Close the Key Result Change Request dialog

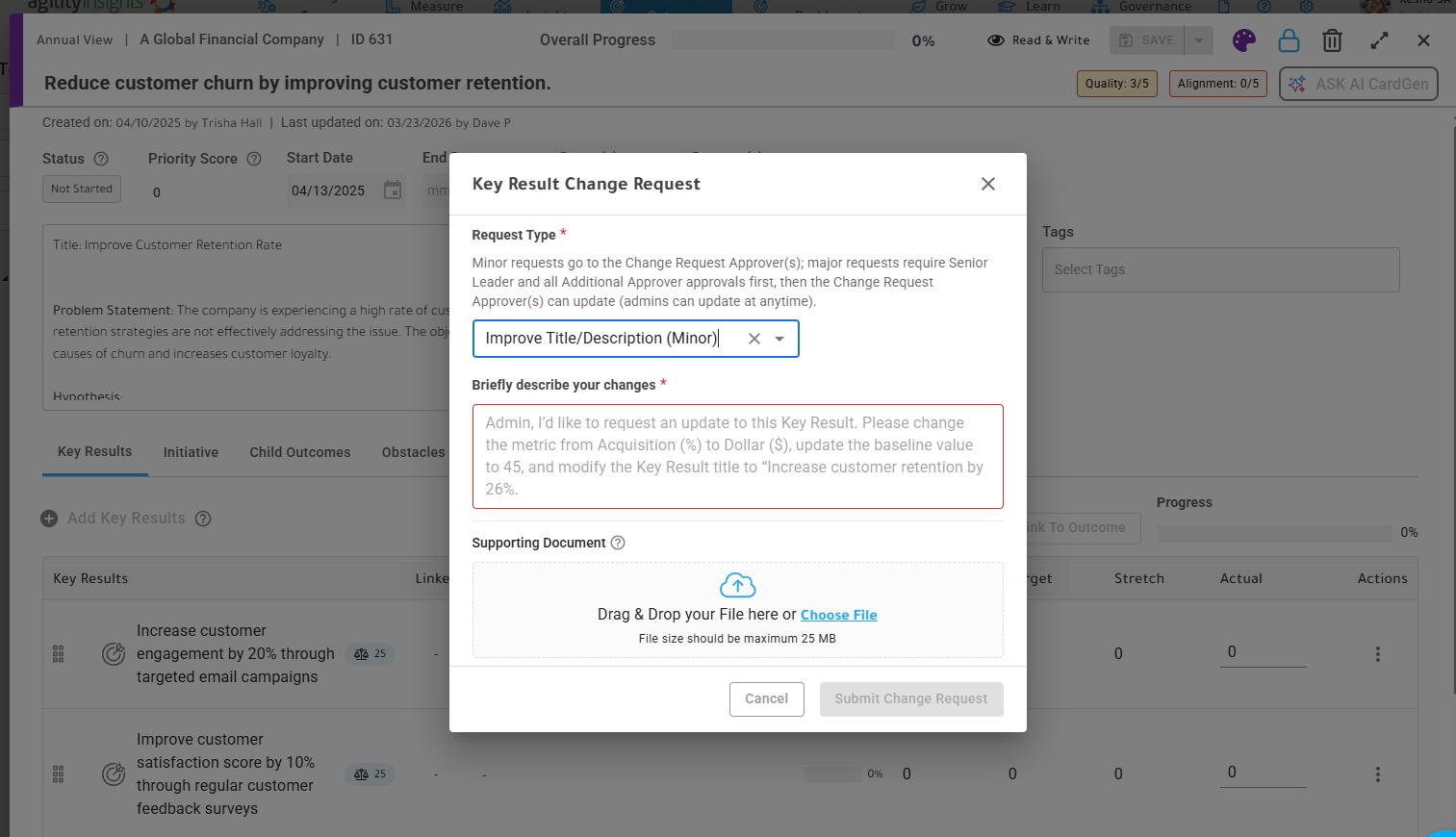click(987, 184)
